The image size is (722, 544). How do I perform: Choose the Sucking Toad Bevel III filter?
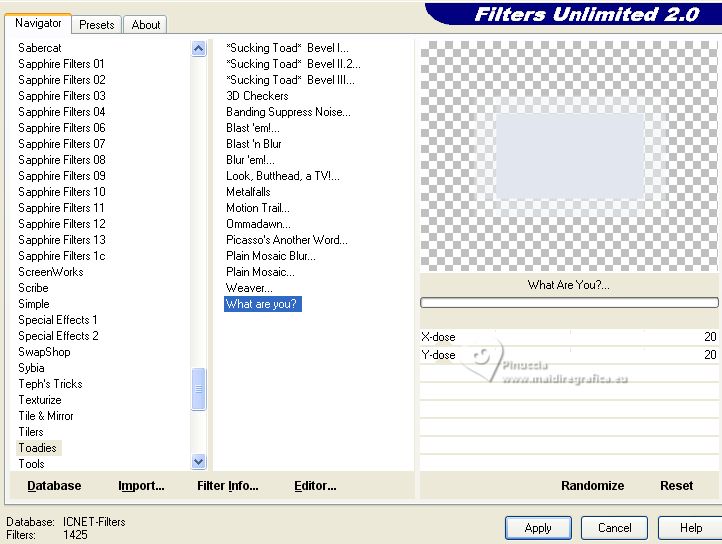(290, 80)
